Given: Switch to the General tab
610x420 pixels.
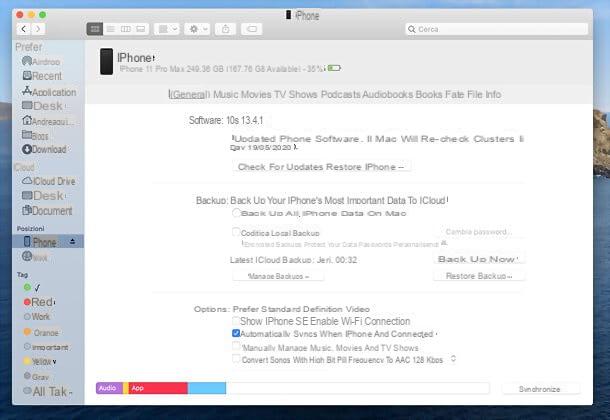Looking at the screenshot, I should coord(189,94).
